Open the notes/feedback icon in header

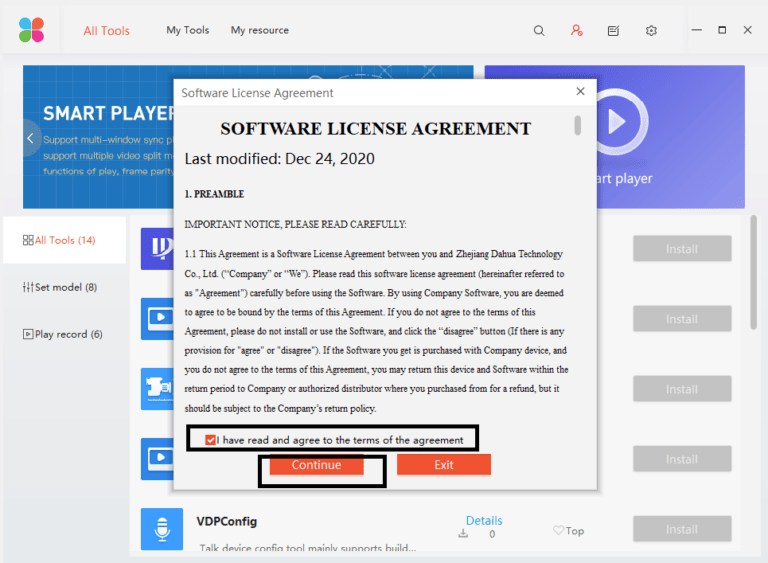(613, 31)
